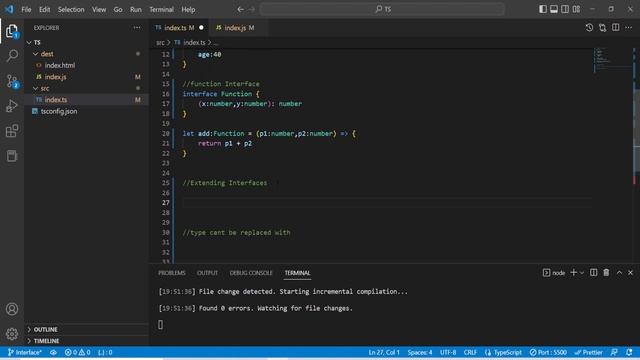Open Run and Debug view
This screenshot has width=640, height=360.
12,106
